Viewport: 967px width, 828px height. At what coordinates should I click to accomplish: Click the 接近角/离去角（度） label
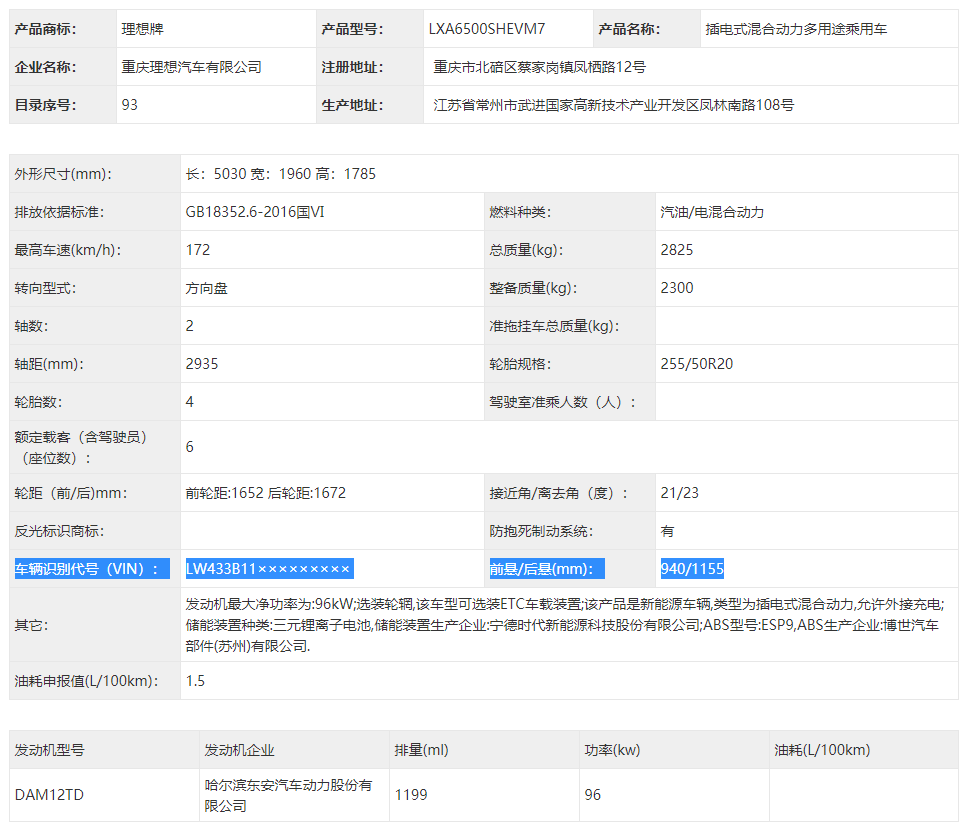pyautogui.click(x=558, y=493)
